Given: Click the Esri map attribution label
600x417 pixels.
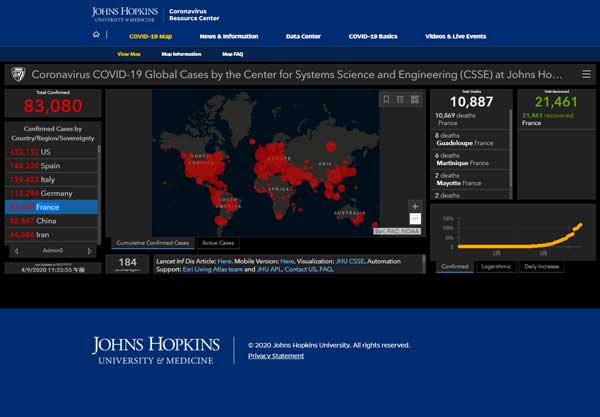Looking at the screenshot, I should coord(397,231).
